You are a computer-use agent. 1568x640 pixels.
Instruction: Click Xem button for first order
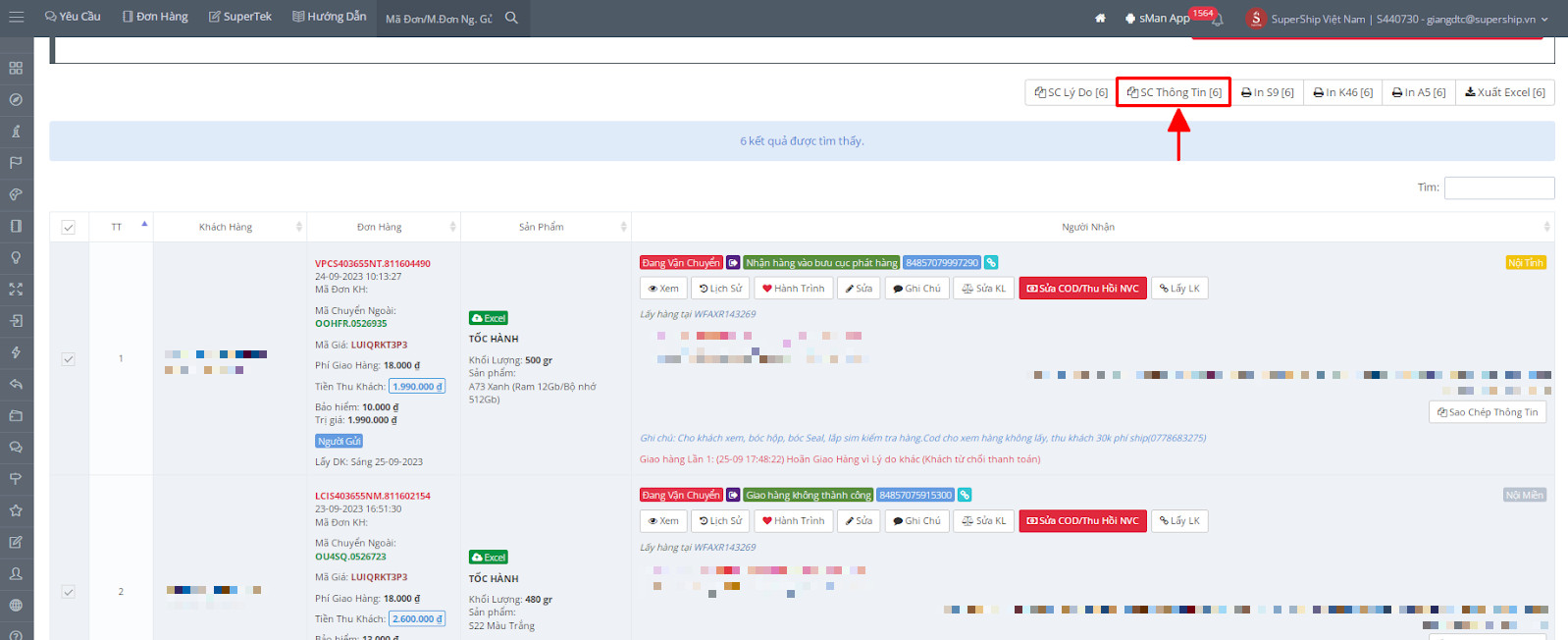(663, 289)
